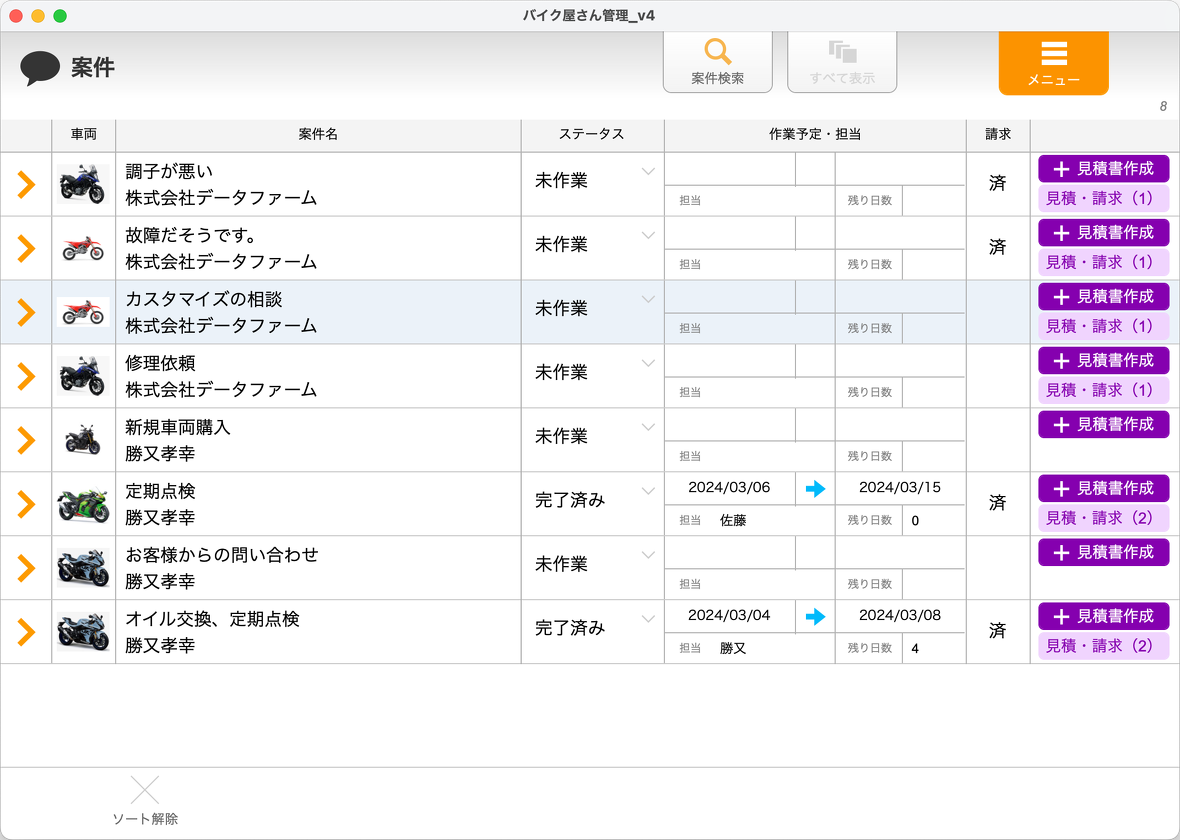Click the すべて表示 toolbar button
Screen dimensions: 1180x840
(842, 62)
